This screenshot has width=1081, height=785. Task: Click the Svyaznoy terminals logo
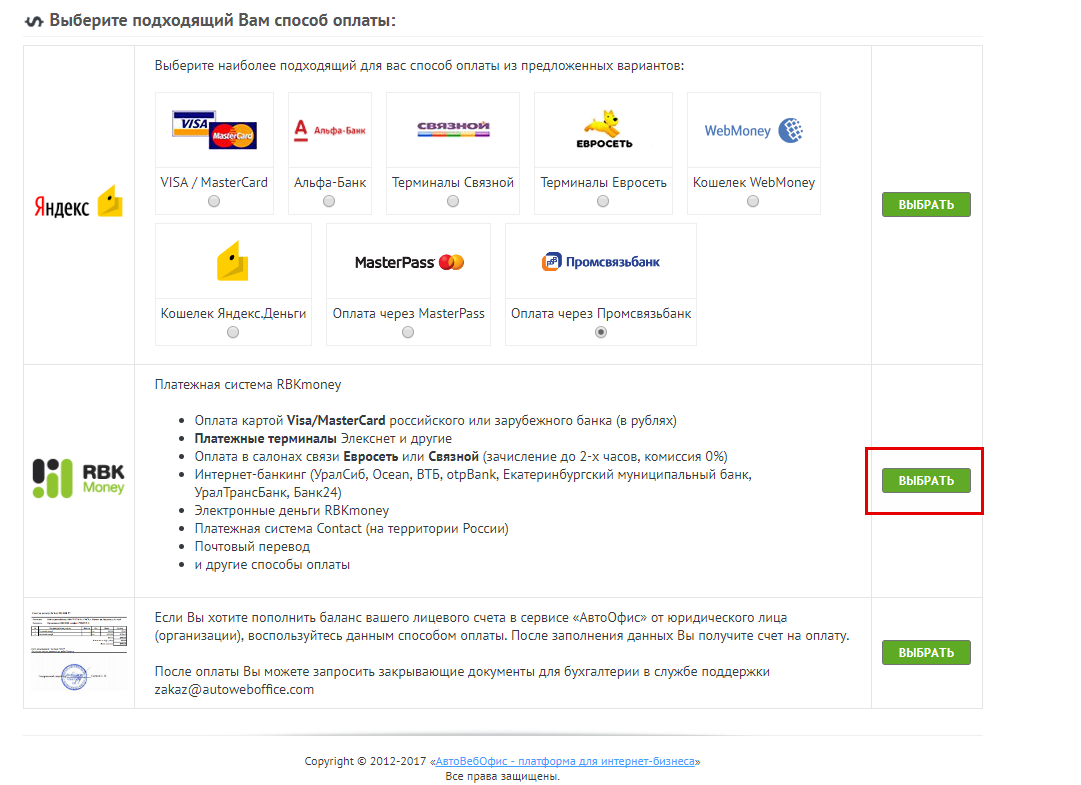(x=453, y=129)
